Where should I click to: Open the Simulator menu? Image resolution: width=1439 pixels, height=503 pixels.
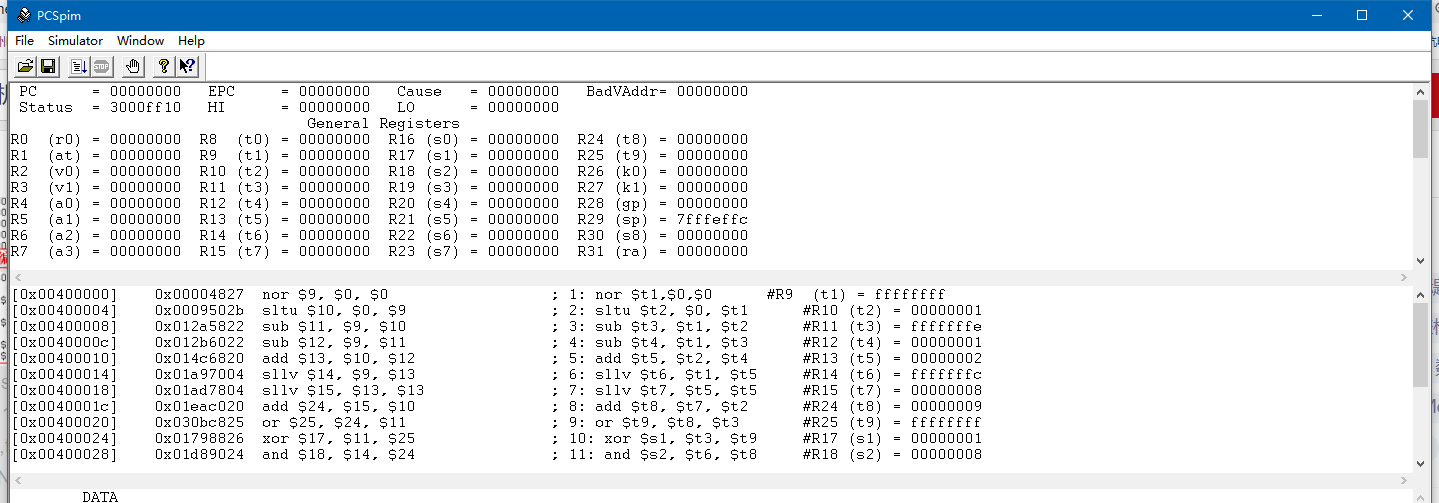[x=75, y=41]
